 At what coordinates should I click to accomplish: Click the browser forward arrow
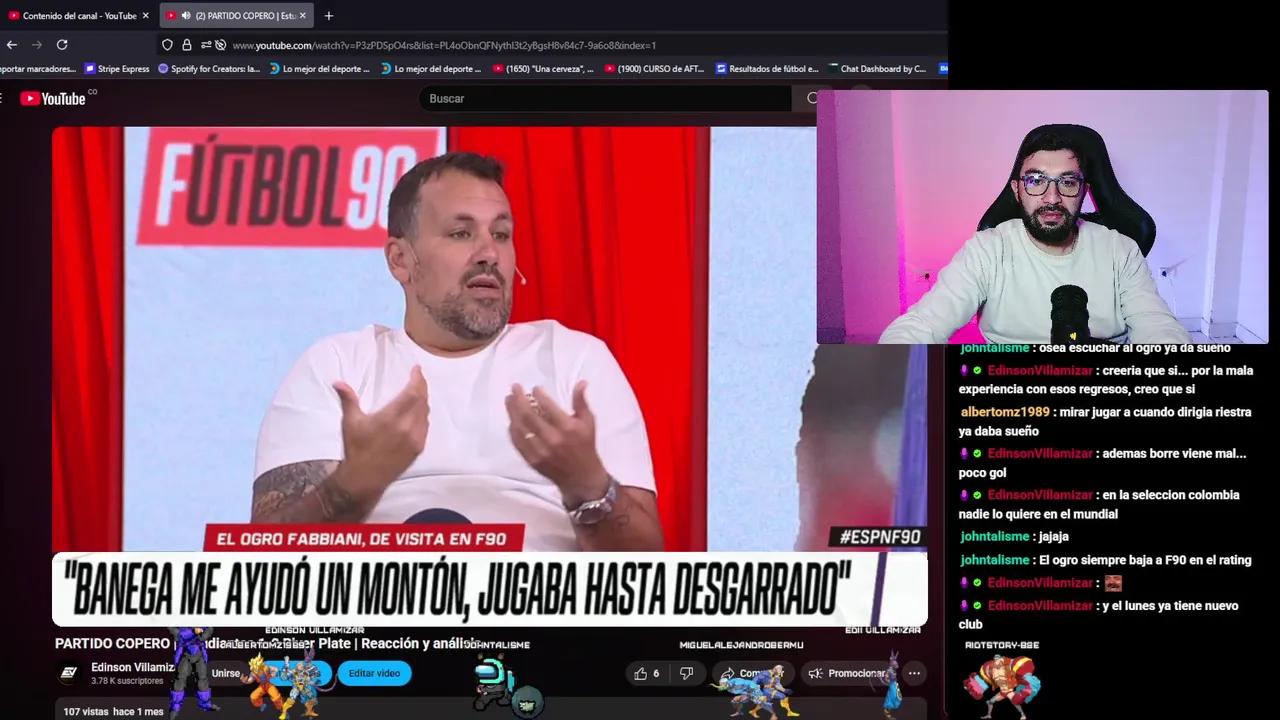pos(37,45)
